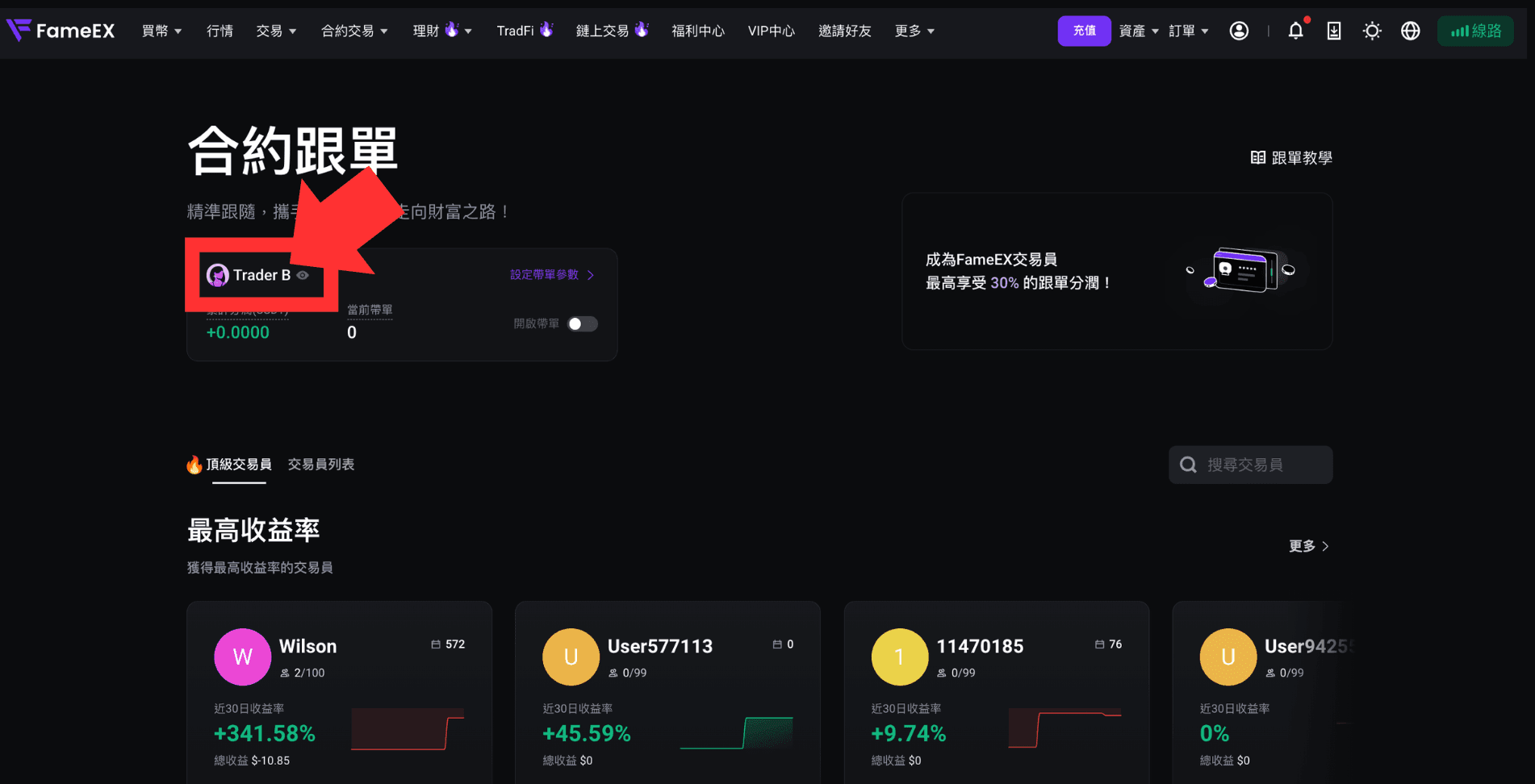The image size is (1535, 784).
Task: Click User577113's return chart
Action: tap(736, 732)
